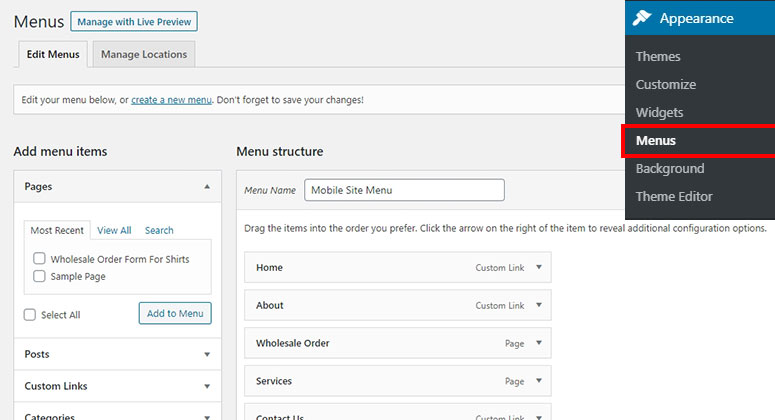Click the Menu Name input field

coord(404,190)
